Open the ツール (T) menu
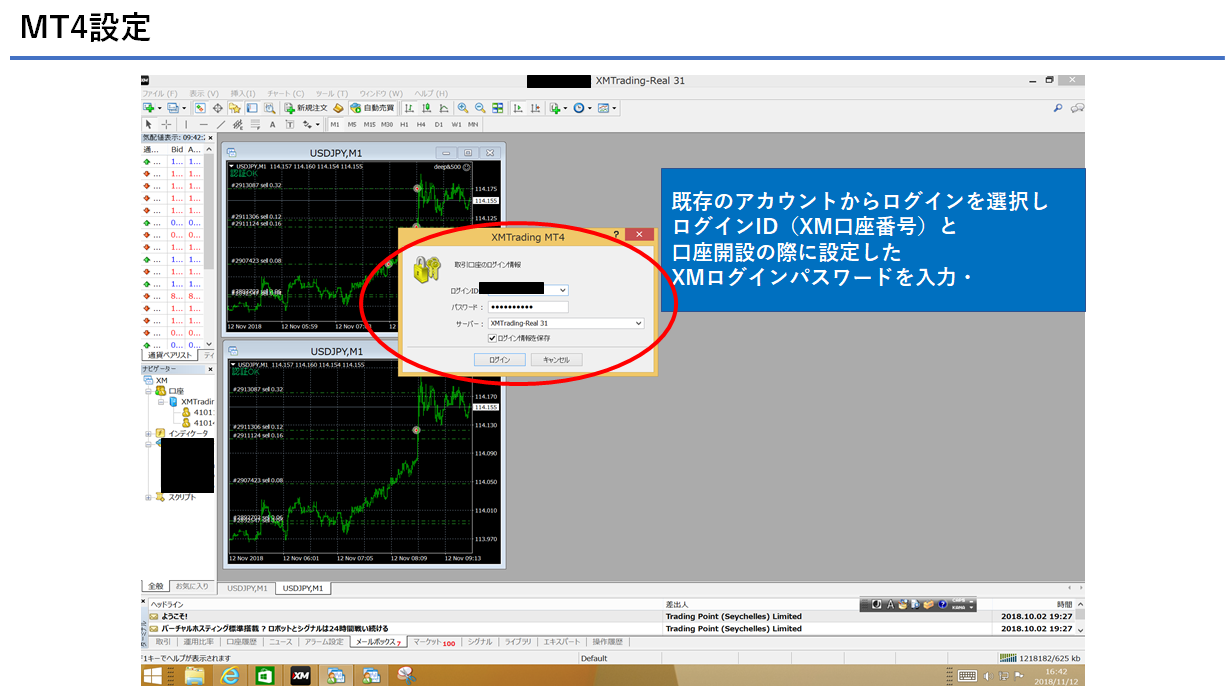The image size is (1227, 686). tap(331, 93)
